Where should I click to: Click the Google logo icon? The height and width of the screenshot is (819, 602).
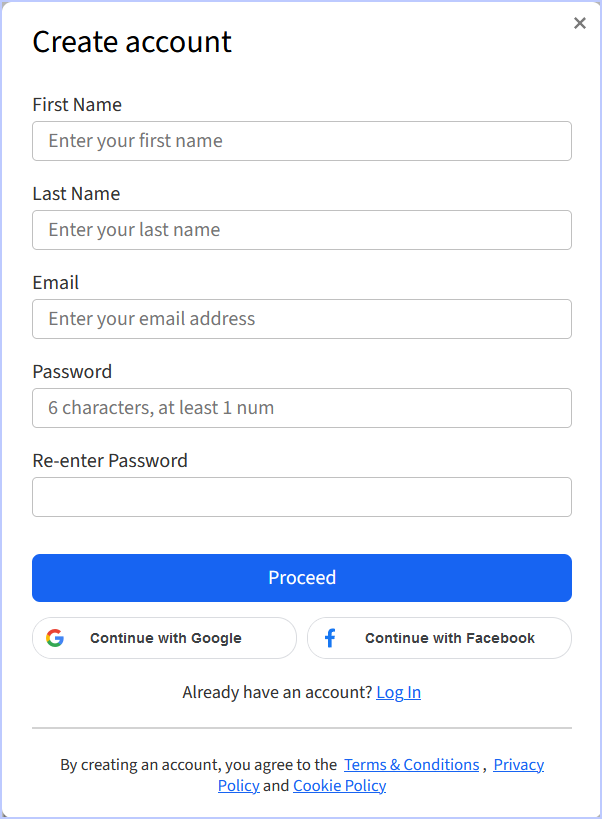(55, 638)
